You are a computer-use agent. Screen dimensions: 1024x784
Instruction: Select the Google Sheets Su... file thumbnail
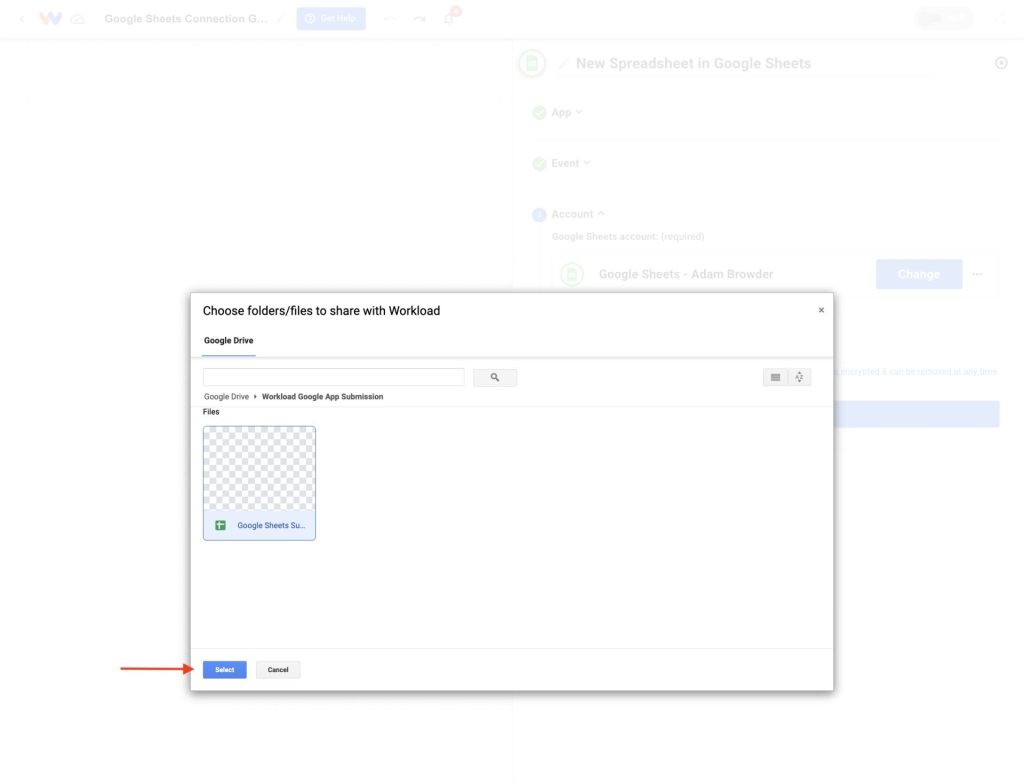pyautogui.click(x=259, y=483)
